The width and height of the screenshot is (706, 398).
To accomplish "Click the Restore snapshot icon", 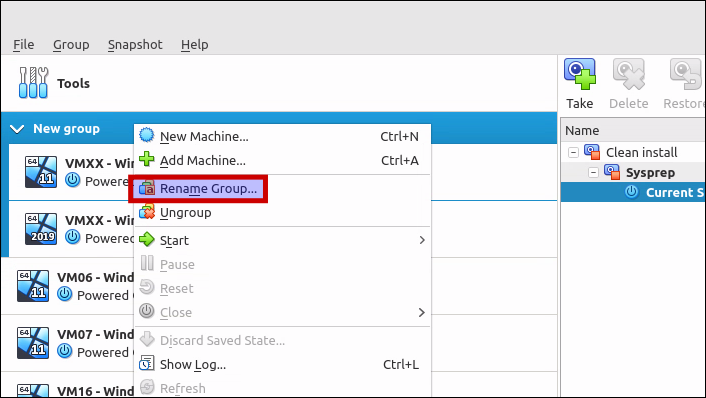I will pyautogui.click(x=685, y=74).
